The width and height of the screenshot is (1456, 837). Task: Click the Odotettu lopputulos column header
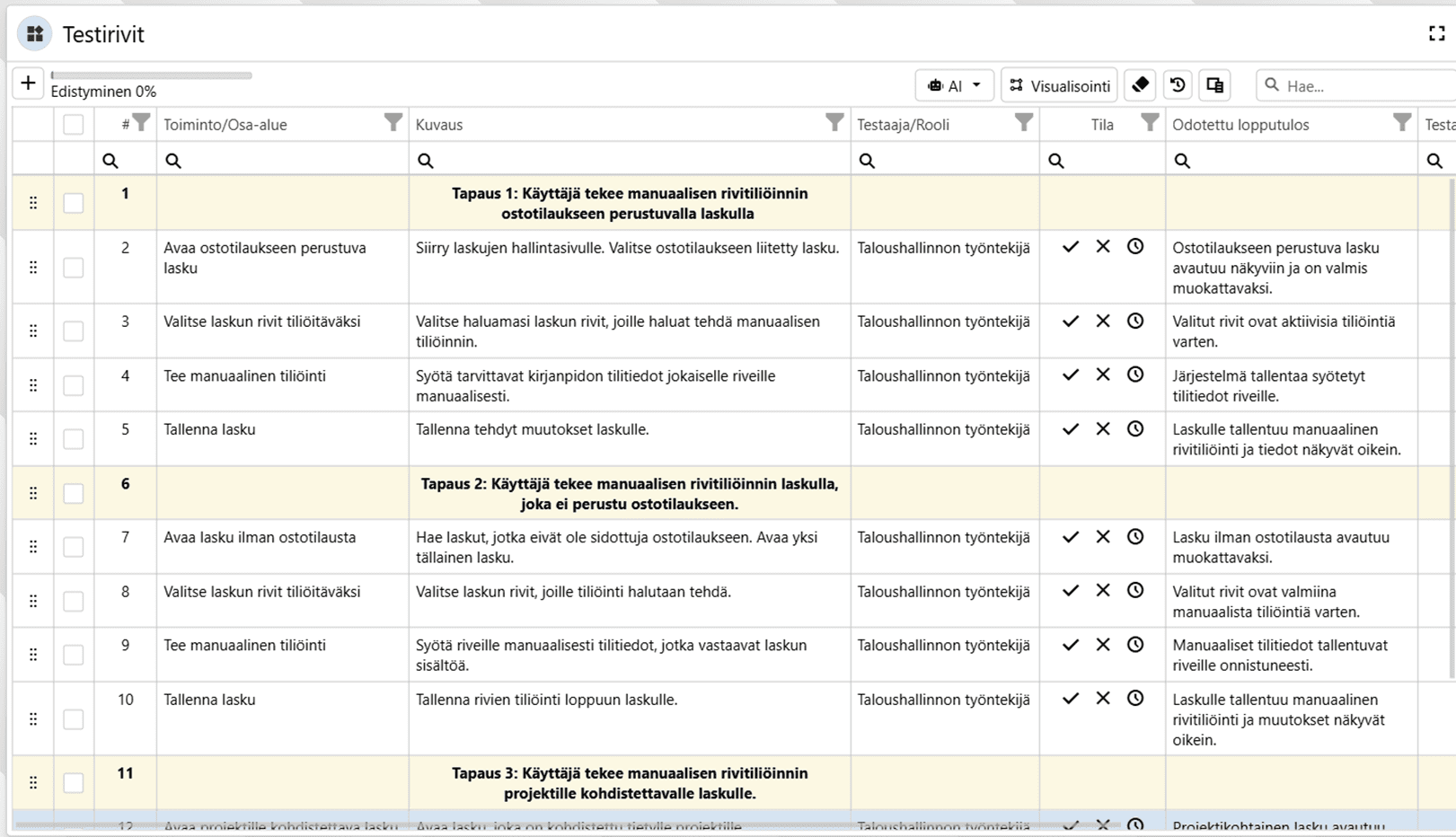pyautogui.click(x=1240, y=125)
